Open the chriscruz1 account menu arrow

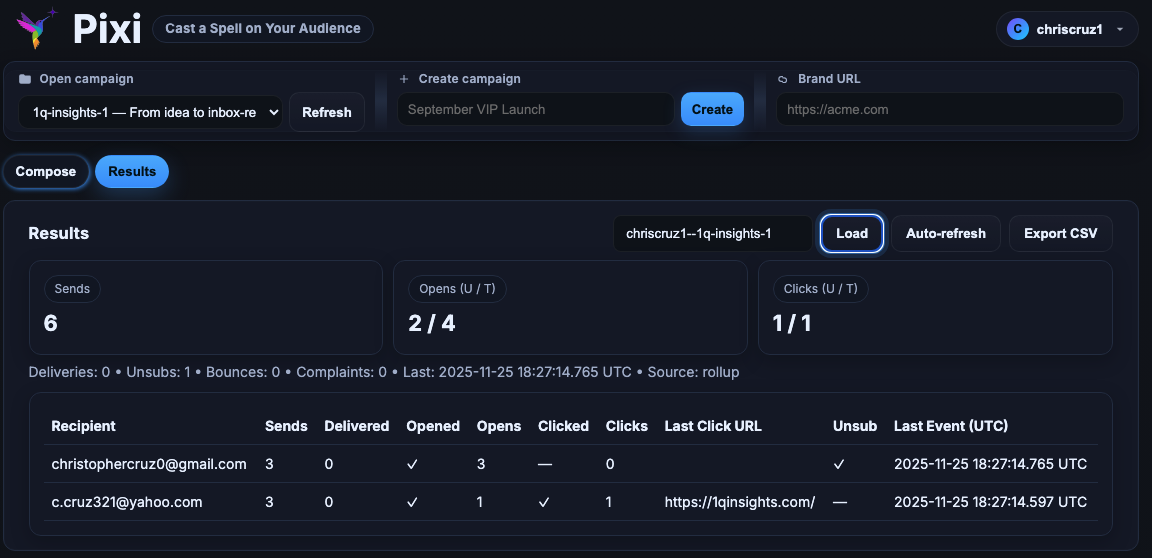pyautogui.click(x=1120, y=29)
